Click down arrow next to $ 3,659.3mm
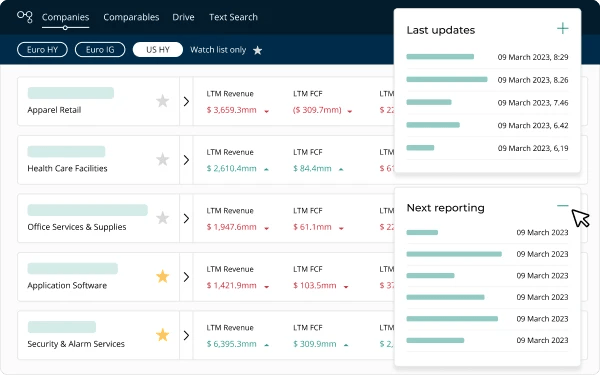 pos(267,111)
